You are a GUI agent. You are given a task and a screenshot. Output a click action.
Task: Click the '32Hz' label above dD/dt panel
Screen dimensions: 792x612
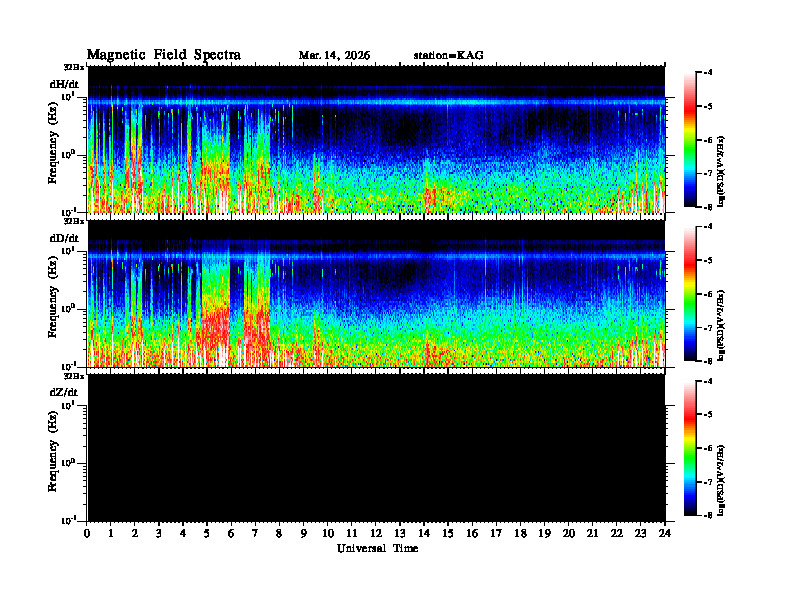[x=74, y=221]
